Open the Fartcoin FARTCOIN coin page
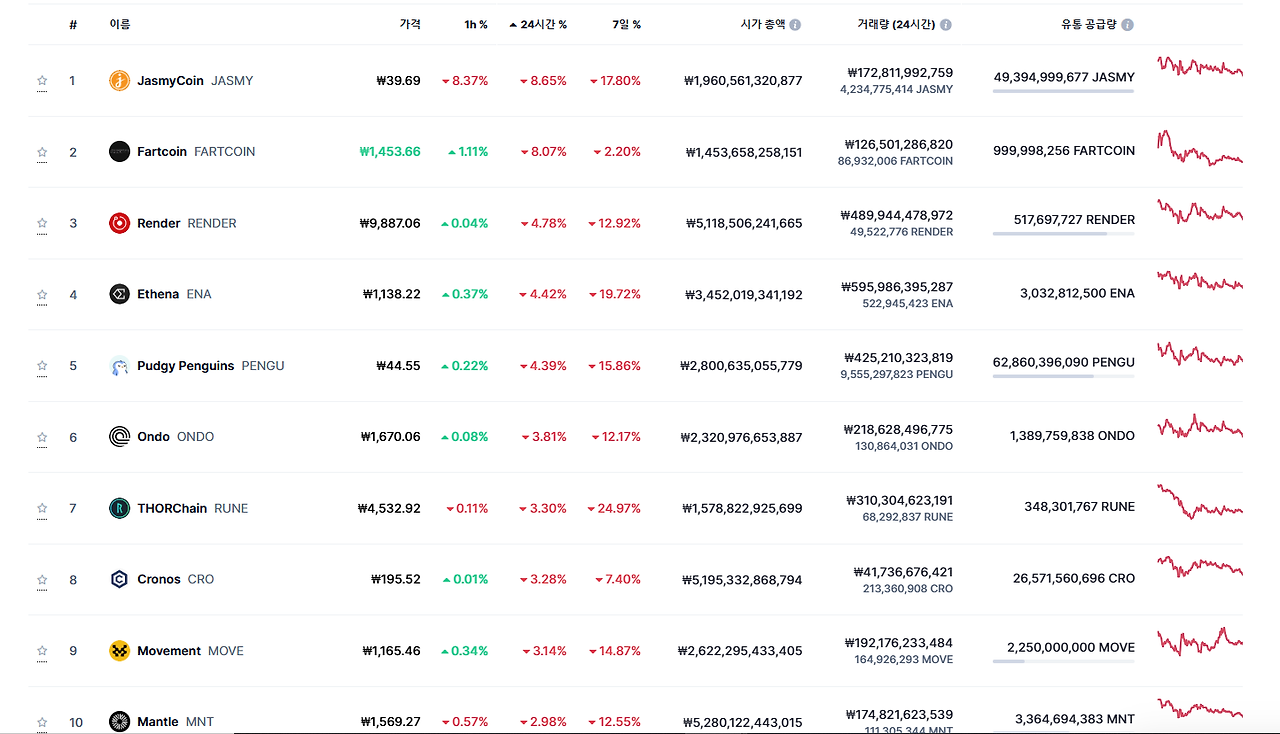 point(196,152)
